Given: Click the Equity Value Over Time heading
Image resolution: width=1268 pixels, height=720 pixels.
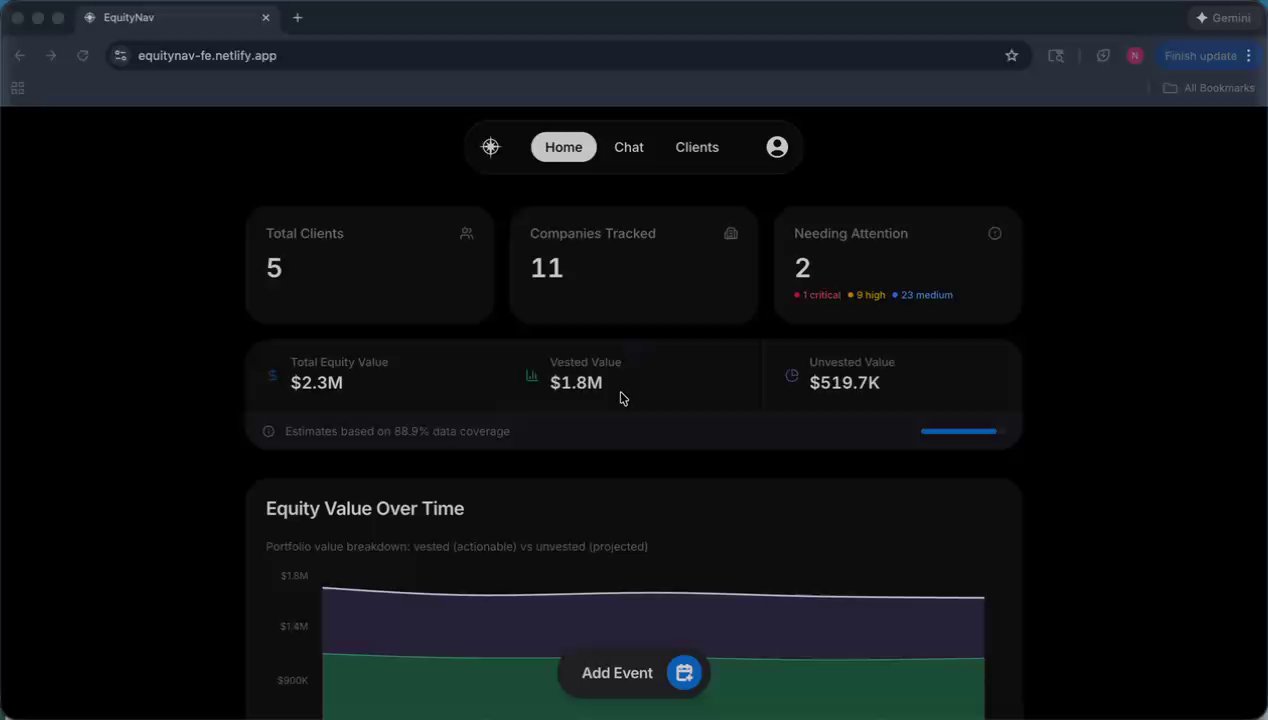Looking at the screenshot, I should tap(365, 509).
